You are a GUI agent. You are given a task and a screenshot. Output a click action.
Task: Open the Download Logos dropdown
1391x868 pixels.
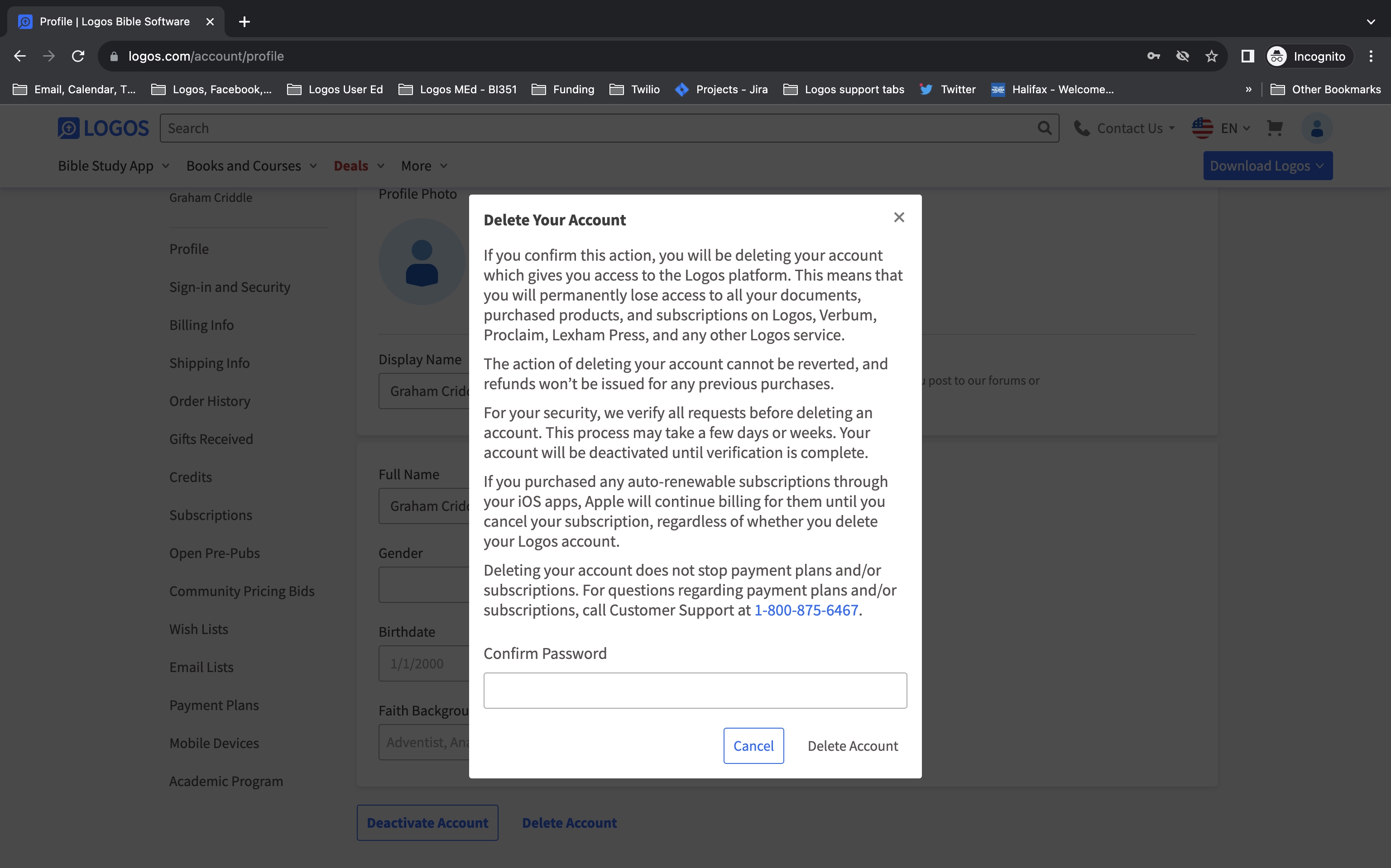[1267, 166]
